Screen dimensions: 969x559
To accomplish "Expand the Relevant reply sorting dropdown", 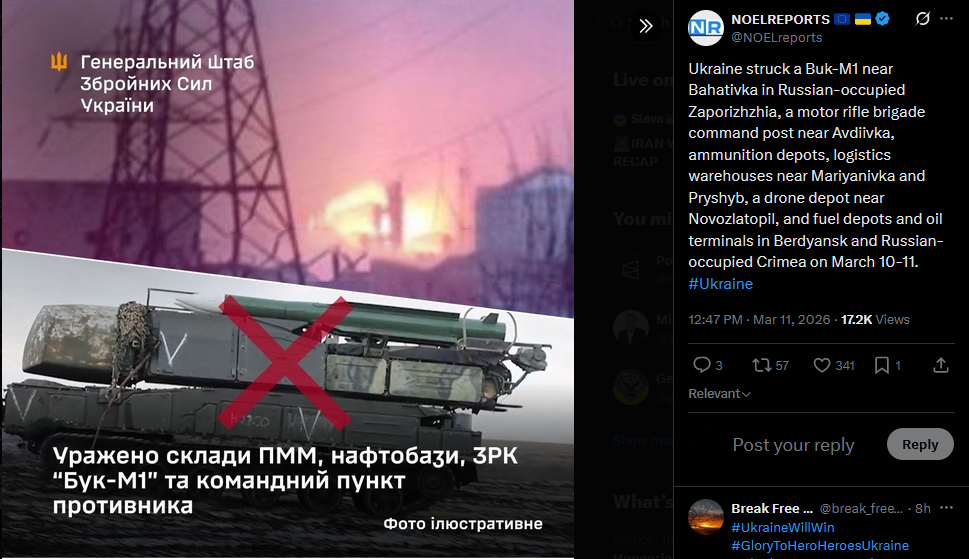I will [719, 393].
